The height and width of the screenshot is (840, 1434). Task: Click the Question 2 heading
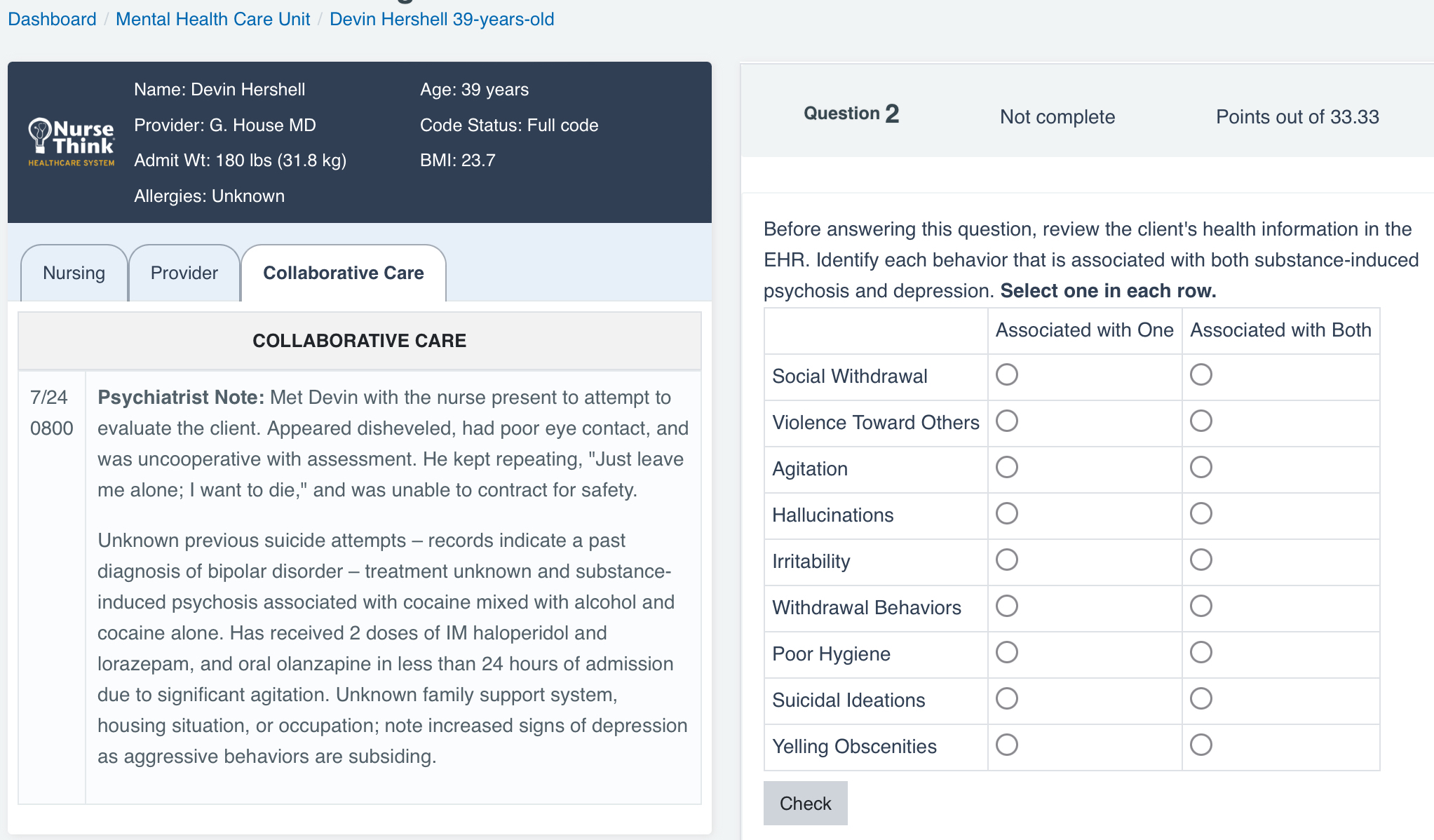point(851,114)
